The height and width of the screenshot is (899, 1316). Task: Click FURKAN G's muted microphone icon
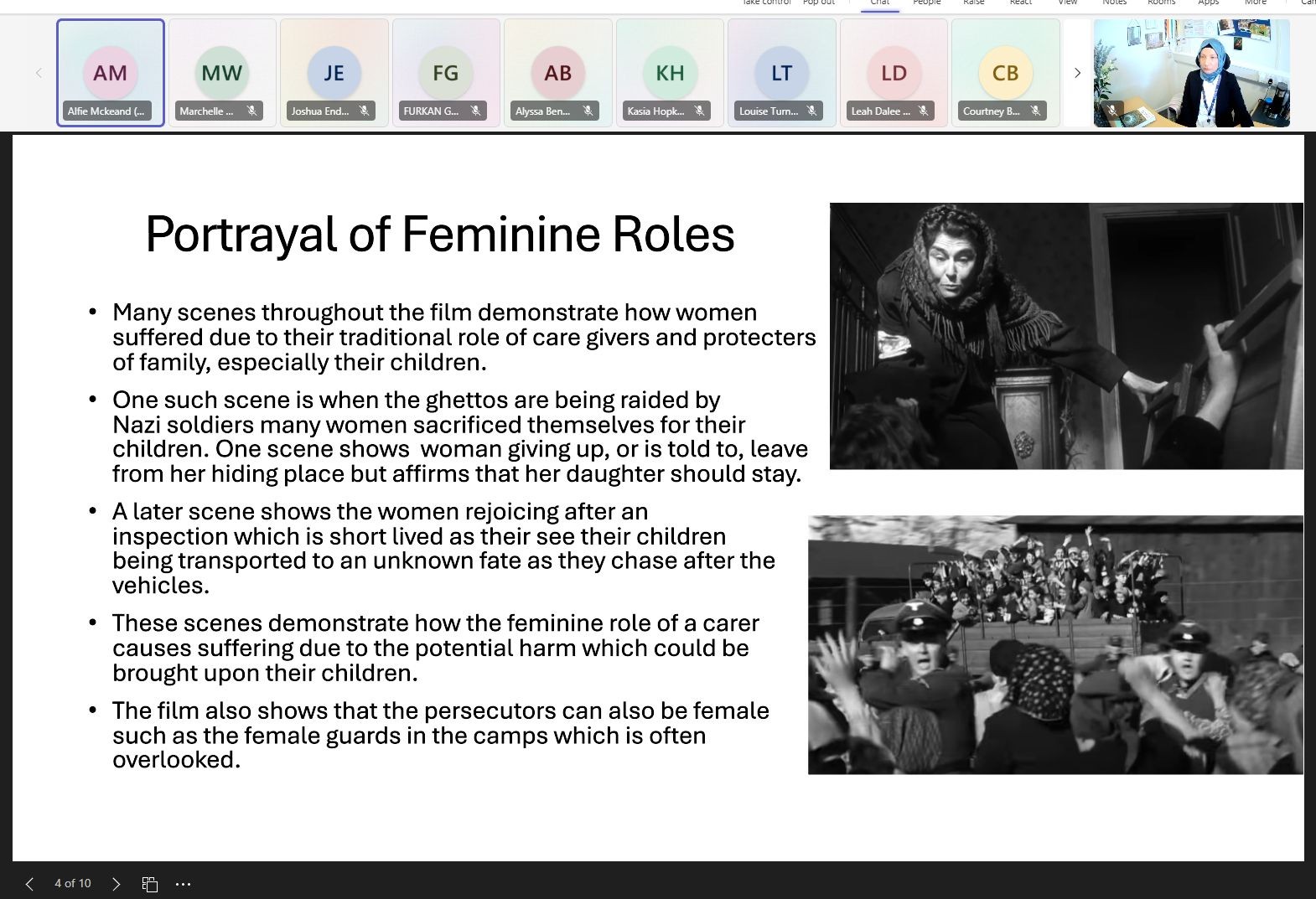[475, 111]
